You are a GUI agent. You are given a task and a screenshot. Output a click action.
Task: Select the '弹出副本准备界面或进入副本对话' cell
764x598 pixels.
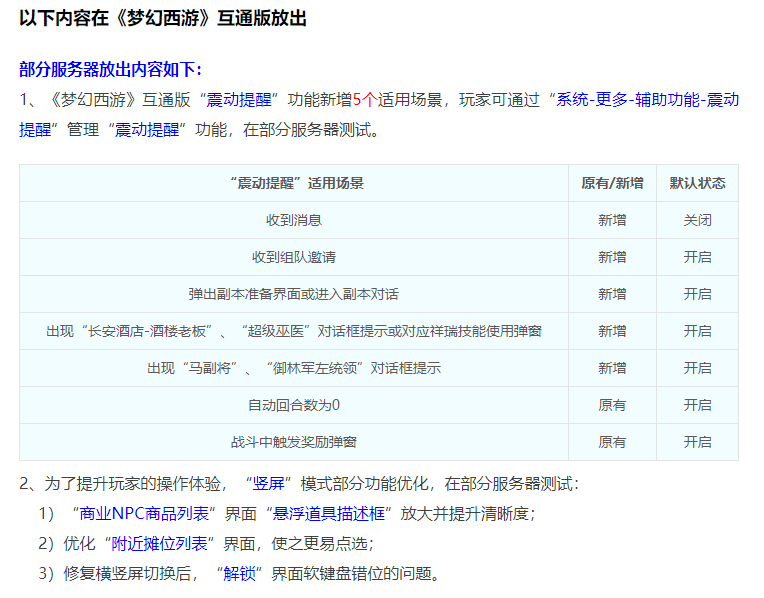click(x=294, y=294)
